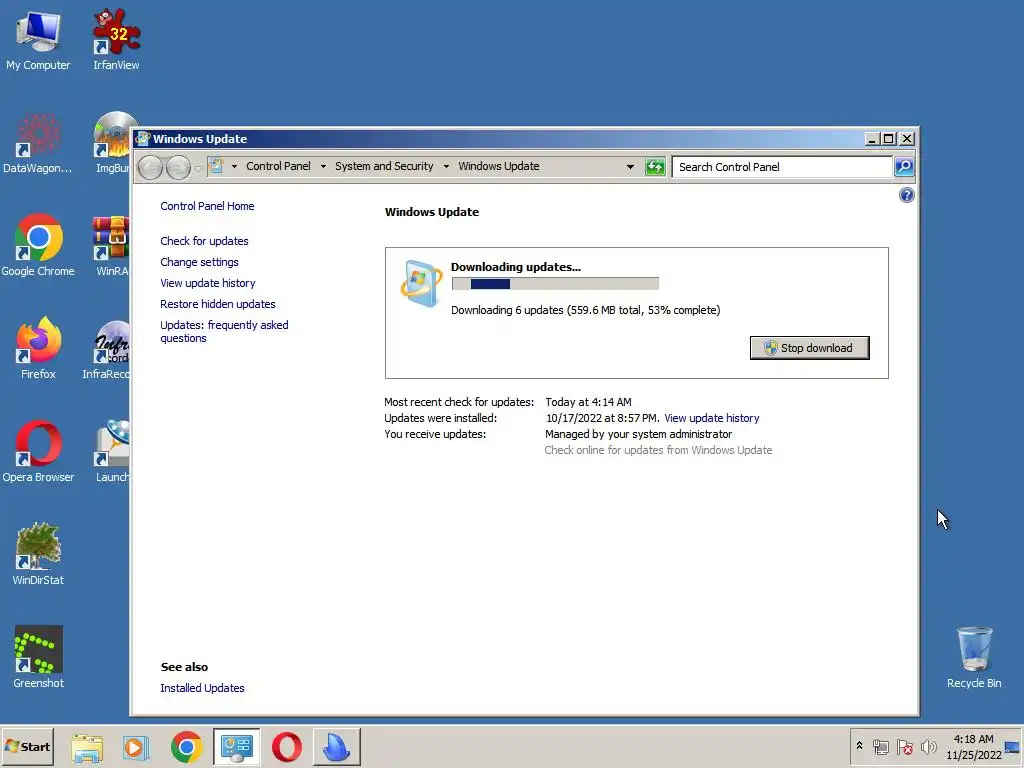The image size is (1024, 768).
Task: Click the download progress bar
Action: 555,283
